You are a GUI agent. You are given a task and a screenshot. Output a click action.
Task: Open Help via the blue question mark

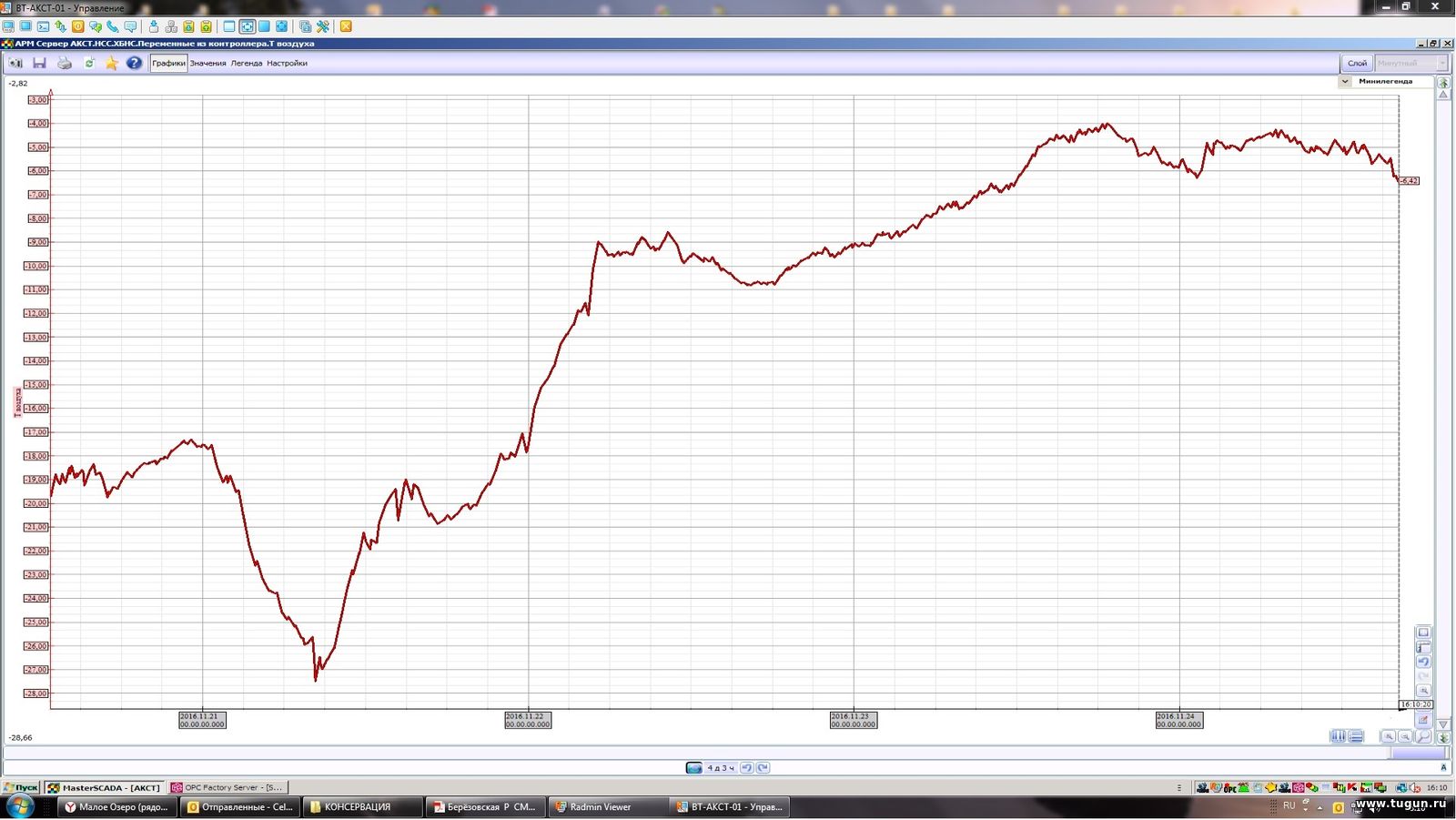click(134, 63)
